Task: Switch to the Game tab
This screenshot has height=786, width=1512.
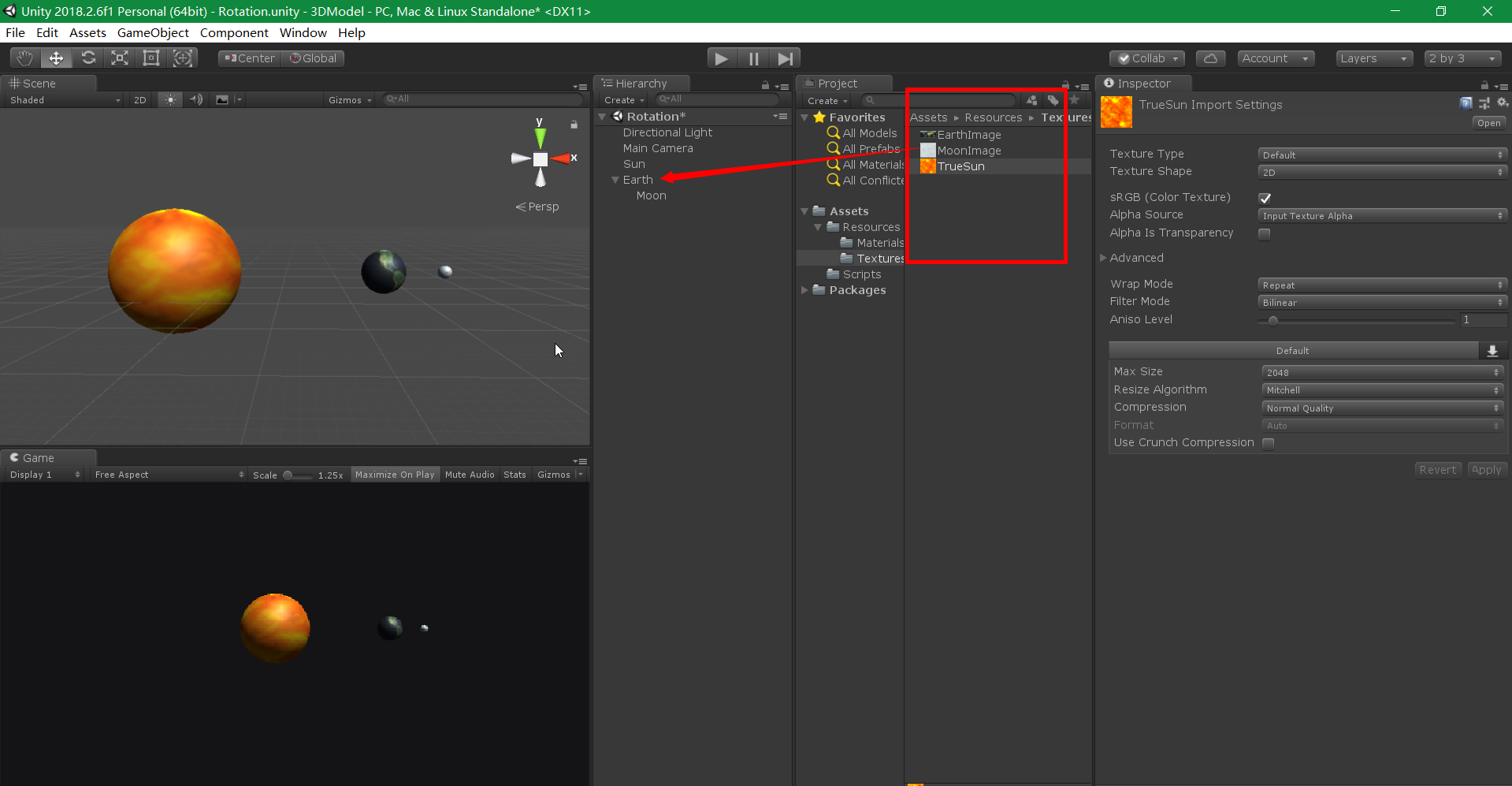Action: [x=38, y=458]
